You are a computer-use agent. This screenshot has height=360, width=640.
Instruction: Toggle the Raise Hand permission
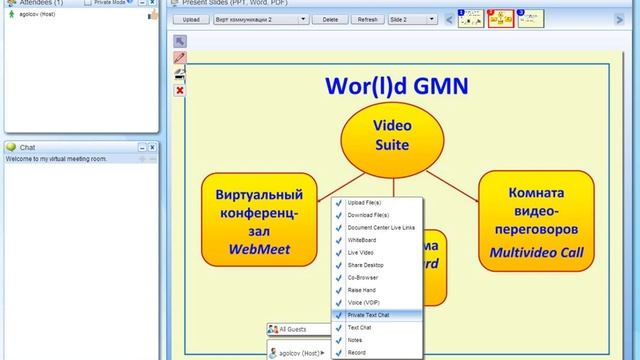377,290
